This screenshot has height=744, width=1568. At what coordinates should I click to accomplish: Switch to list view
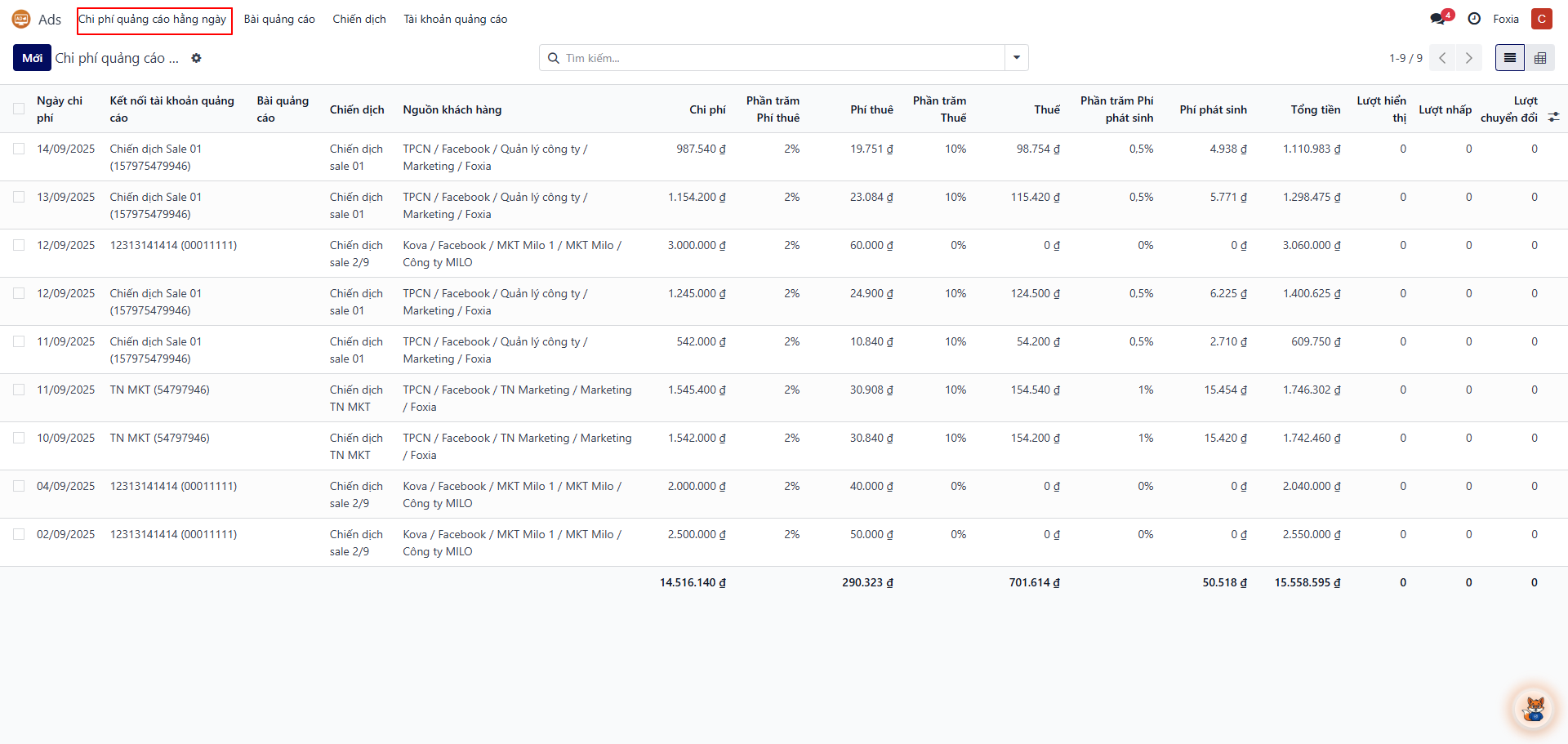click(x=1509, y=58)
